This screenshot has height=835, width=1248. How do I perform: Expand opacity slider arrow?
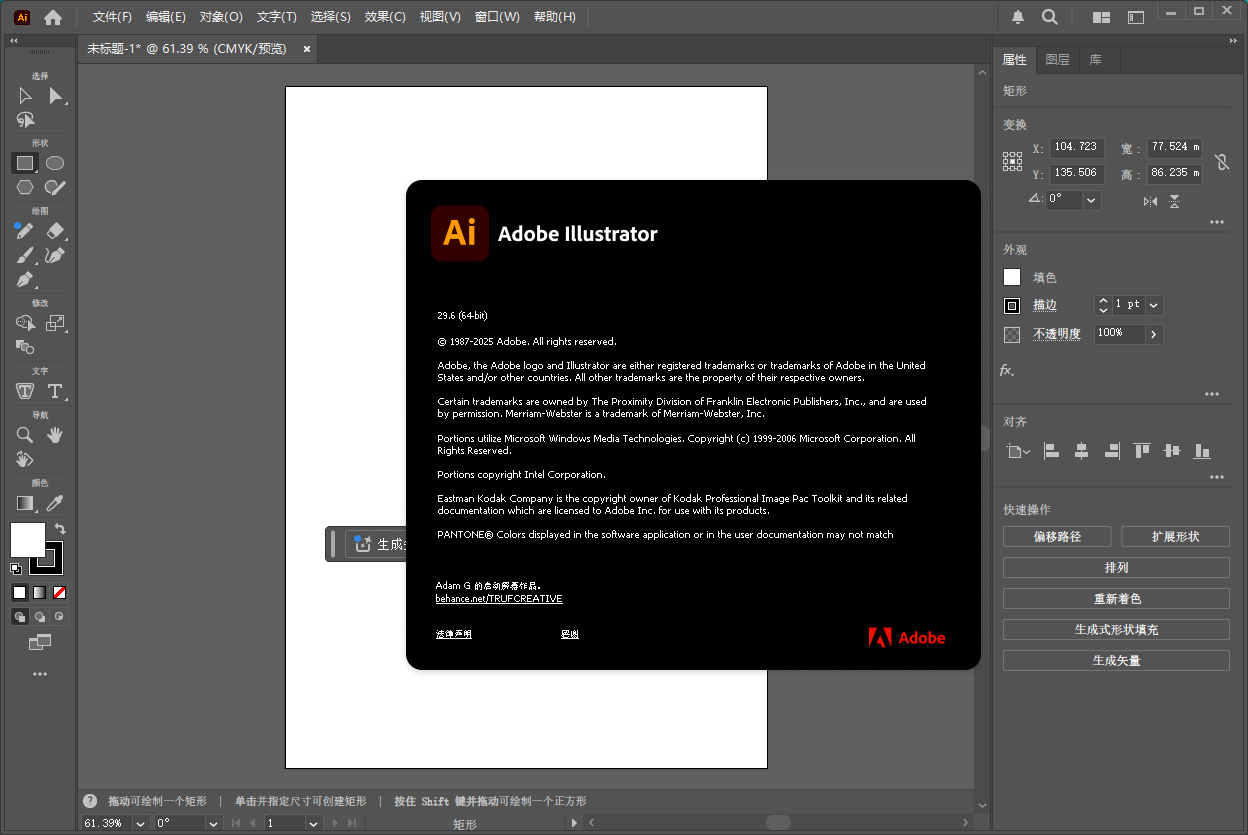(1154, 334)
